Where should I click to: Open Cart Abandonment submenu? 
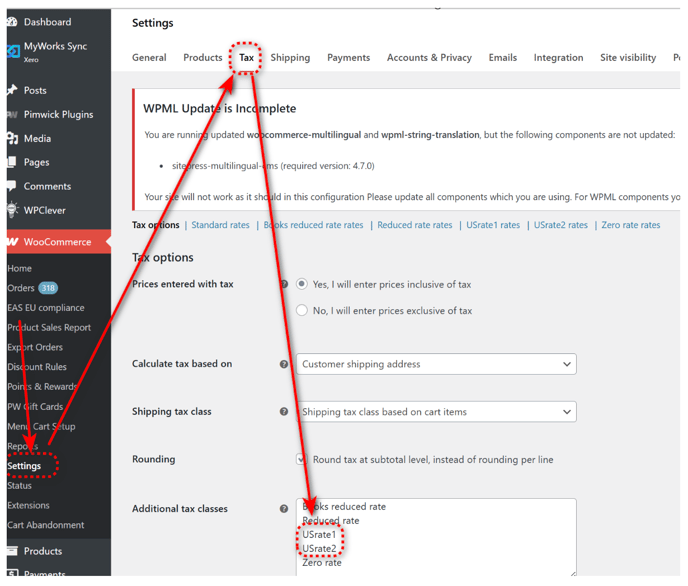(x=46, y=525)
